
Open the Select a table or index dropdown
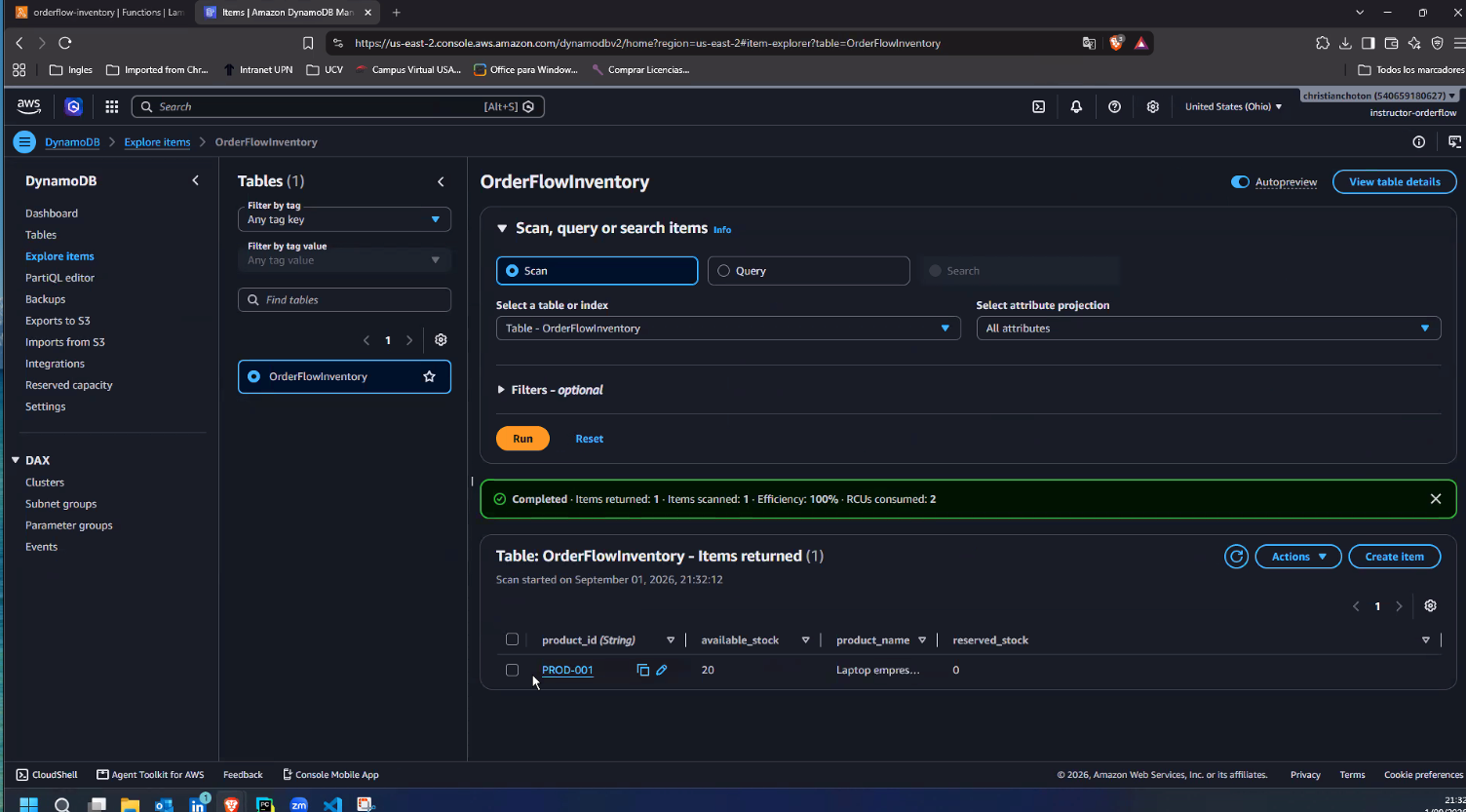(x=728, y=329)
